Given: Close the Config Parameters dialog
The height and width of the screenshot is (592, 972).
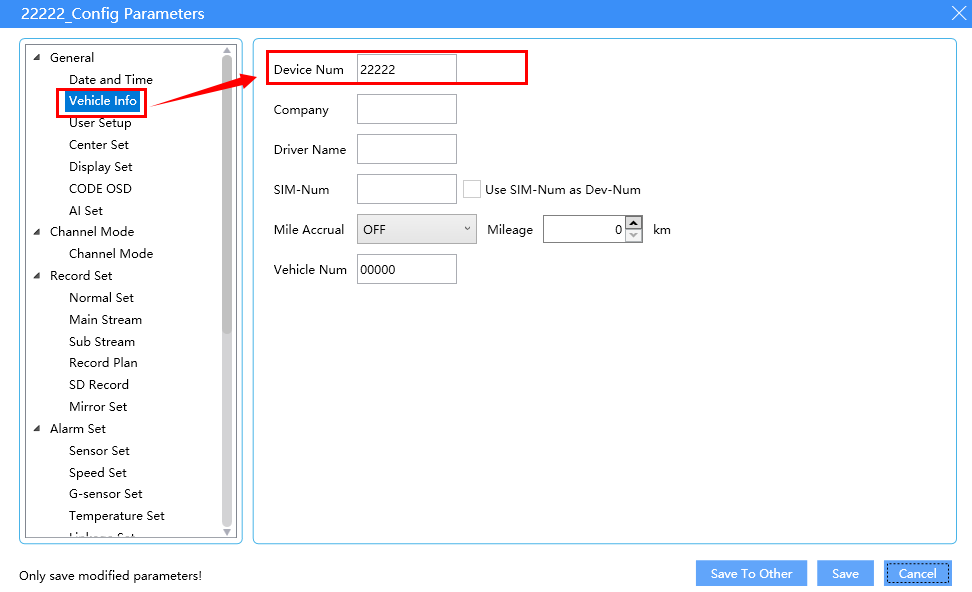Looking at the screenshot, I should tap(958, 14).
